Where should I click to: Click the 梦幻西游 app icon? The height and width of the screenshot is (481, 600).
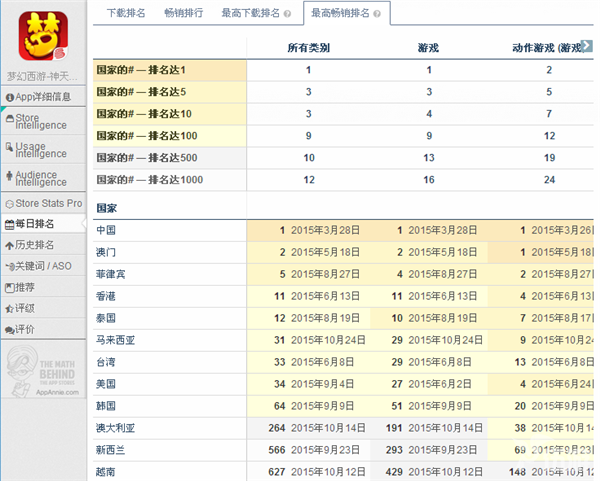point(43,36)
